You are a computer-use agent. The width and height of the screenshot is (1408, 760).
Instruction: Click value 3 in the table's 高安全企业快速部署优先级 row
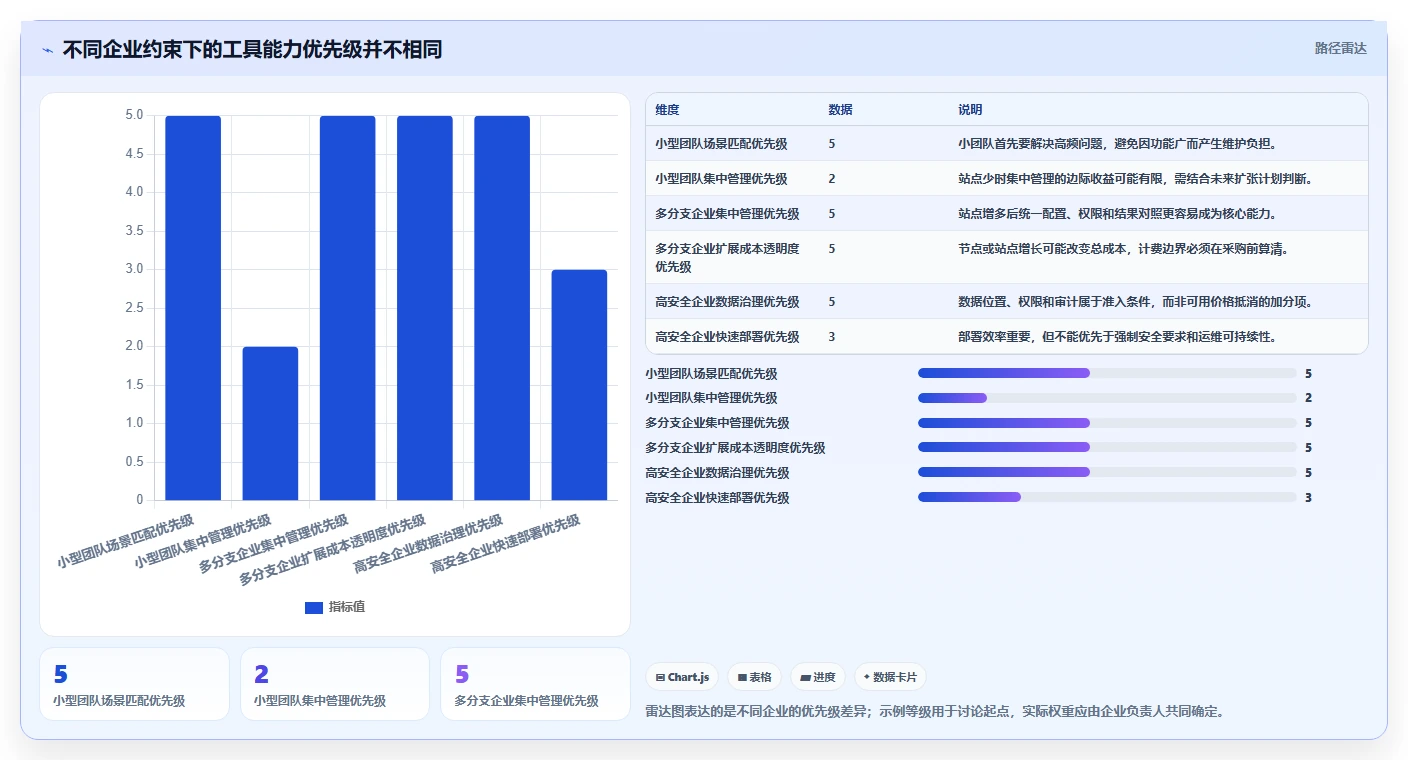(x=832, y=337)
